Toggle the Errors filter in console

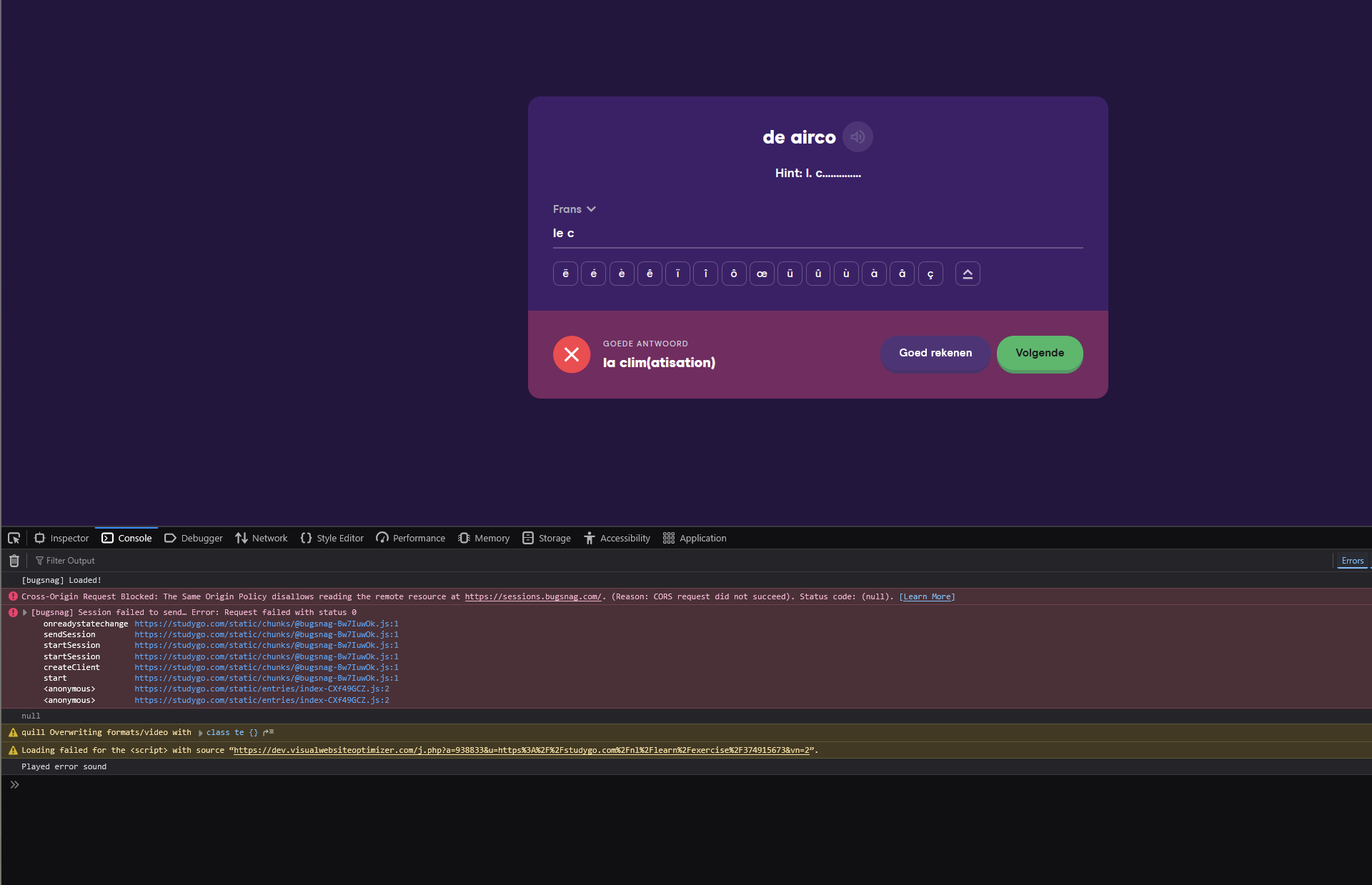point(1352,561)
